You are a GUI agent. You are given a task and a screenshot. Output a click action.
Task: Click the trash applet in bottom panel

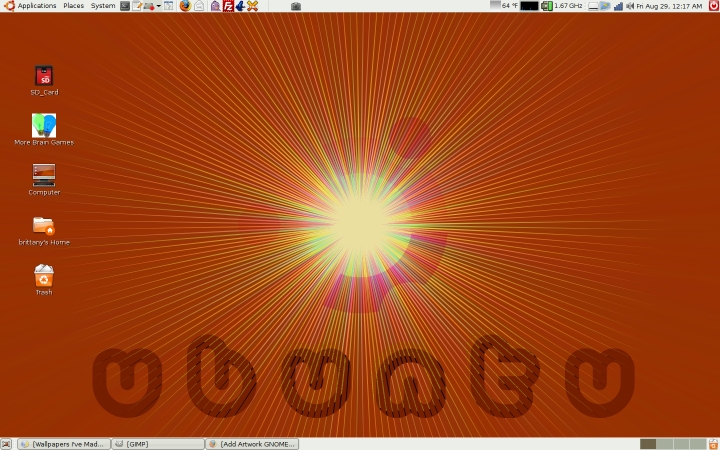713,444
